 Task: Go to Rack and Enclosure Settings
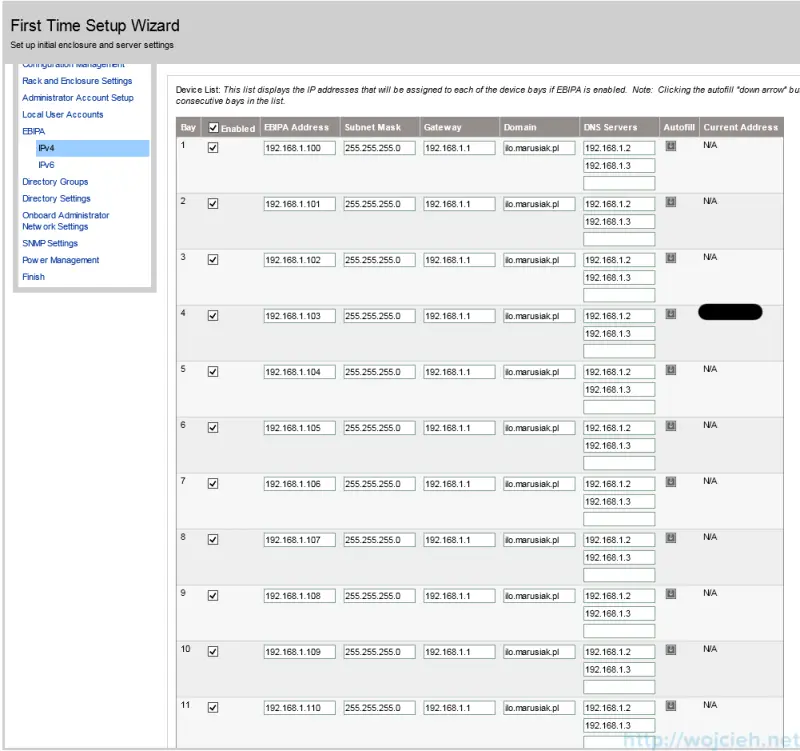[x=77, y=81]
